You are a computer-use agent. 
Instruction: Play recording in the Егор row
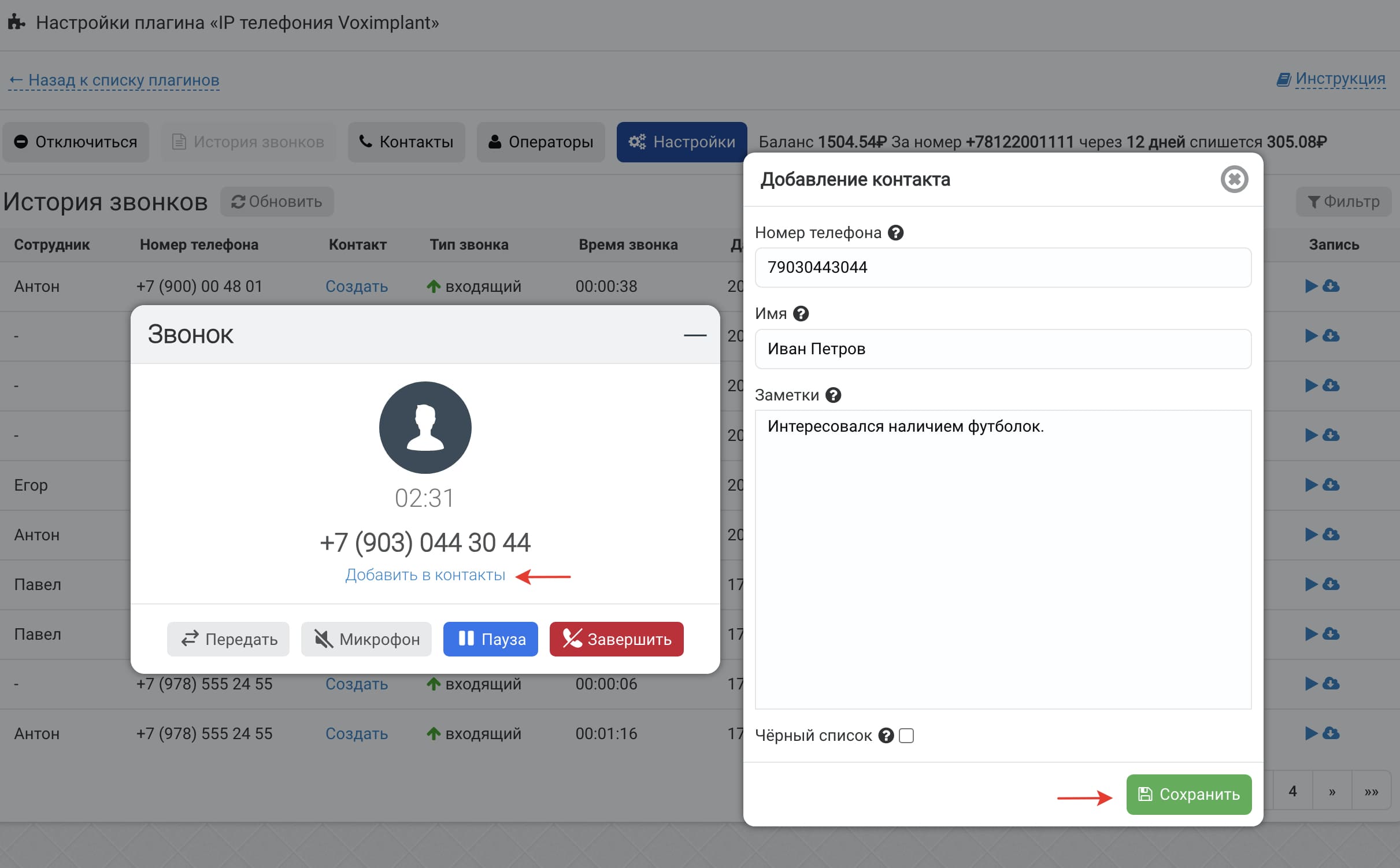coord(1311,485)
